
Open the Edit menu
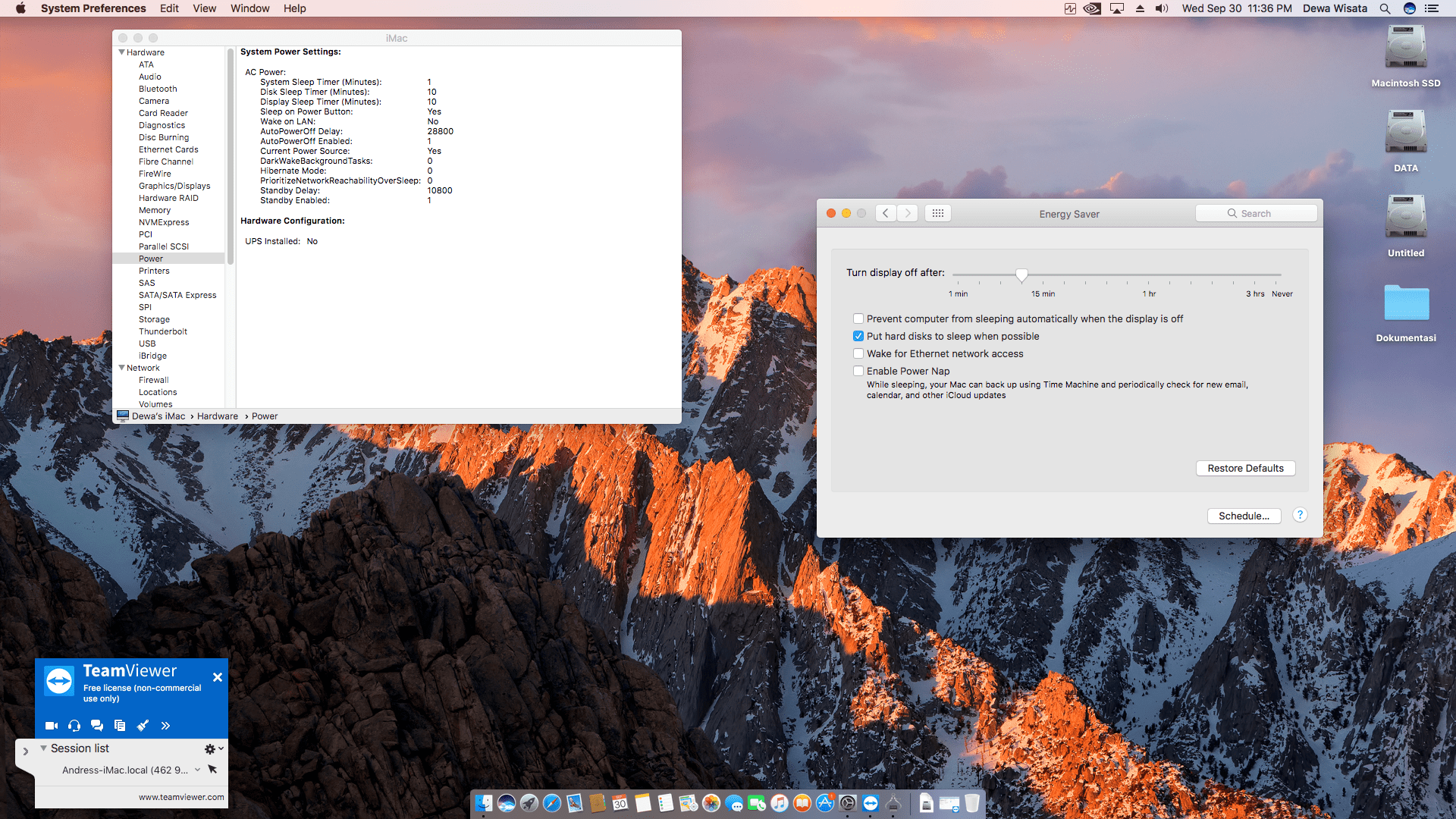pos(169,8)
